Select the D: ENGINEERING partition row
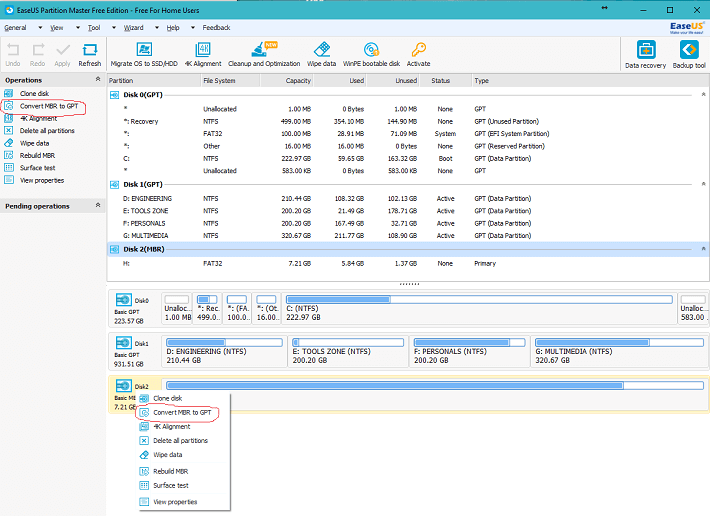The width and height of the screenshot is (710, 516). [x=408, y=199]
